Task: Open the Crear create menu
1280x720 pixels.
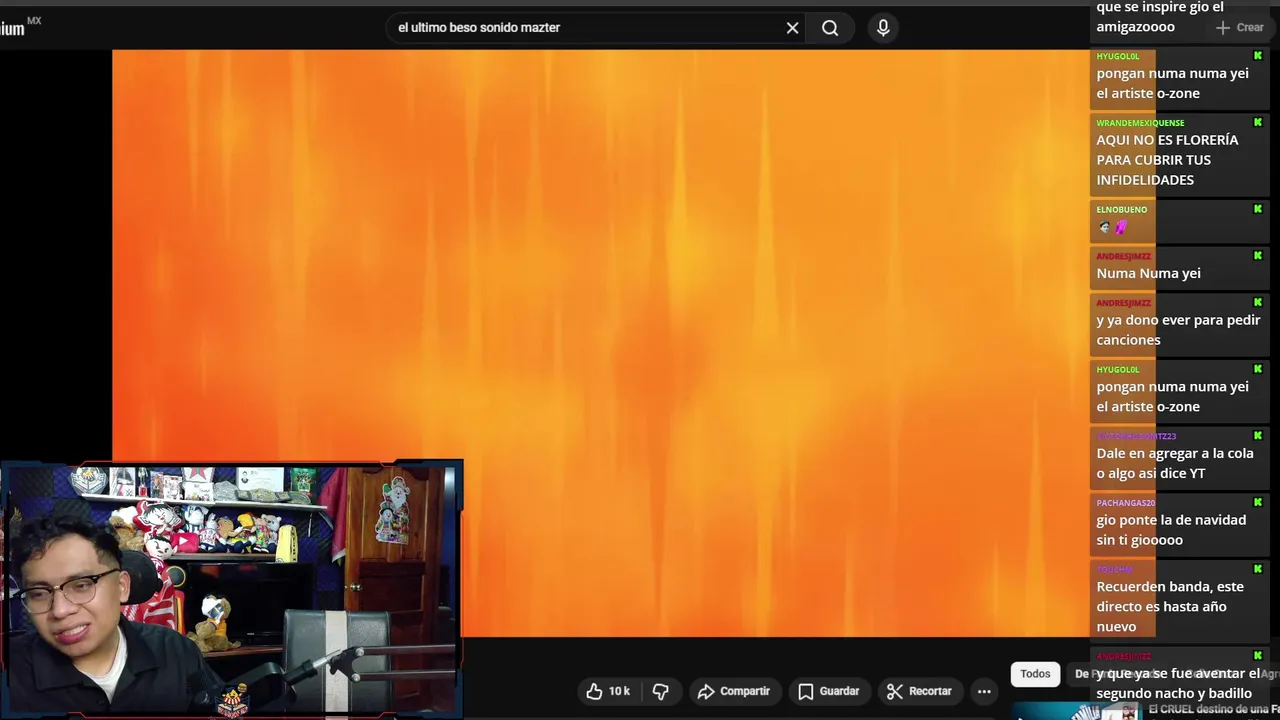Action: 1240,28
